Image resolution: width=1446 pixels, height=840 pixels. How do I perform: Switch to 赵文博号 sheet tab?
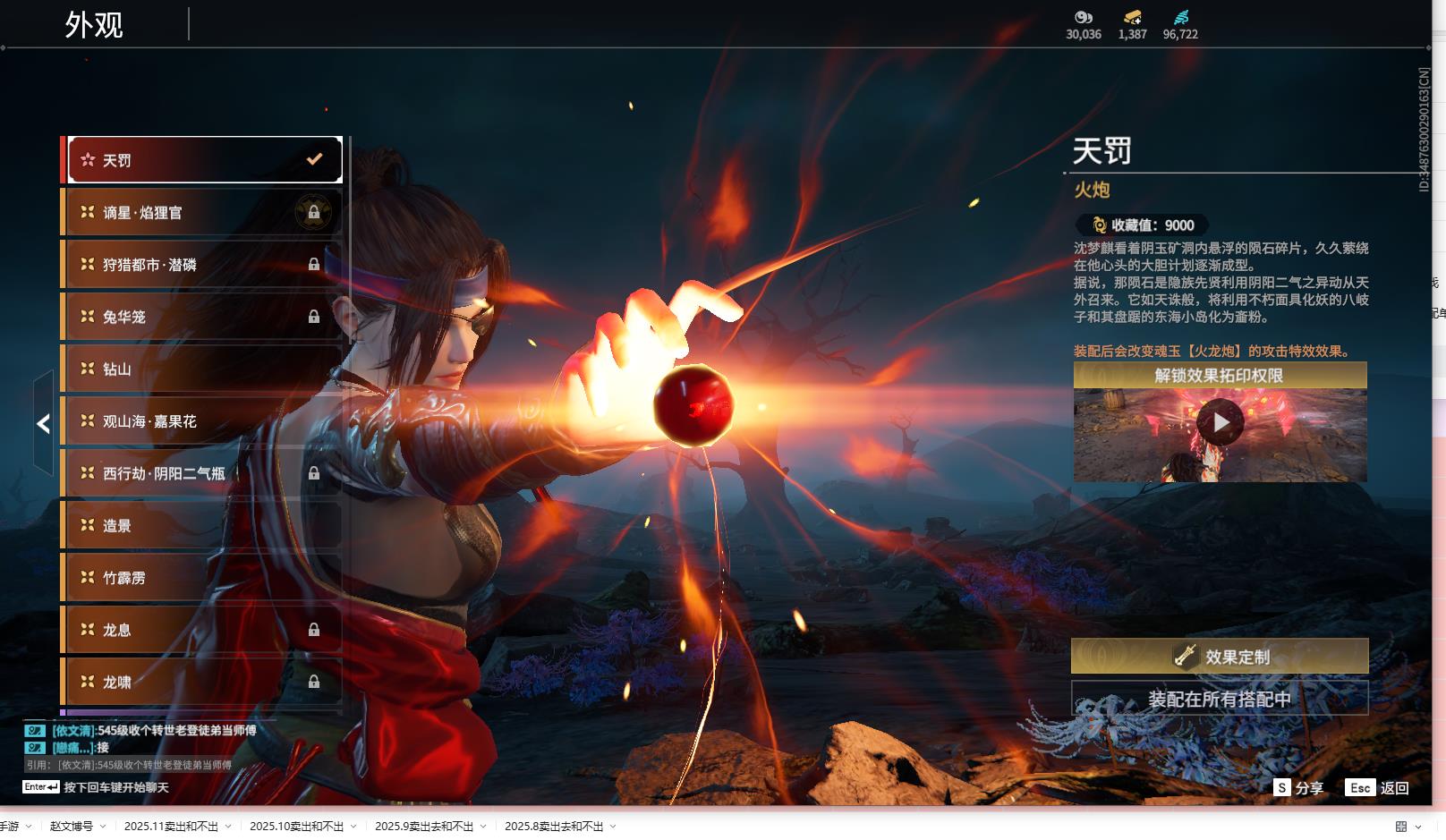pyautogui.click(x=72, y=827)
